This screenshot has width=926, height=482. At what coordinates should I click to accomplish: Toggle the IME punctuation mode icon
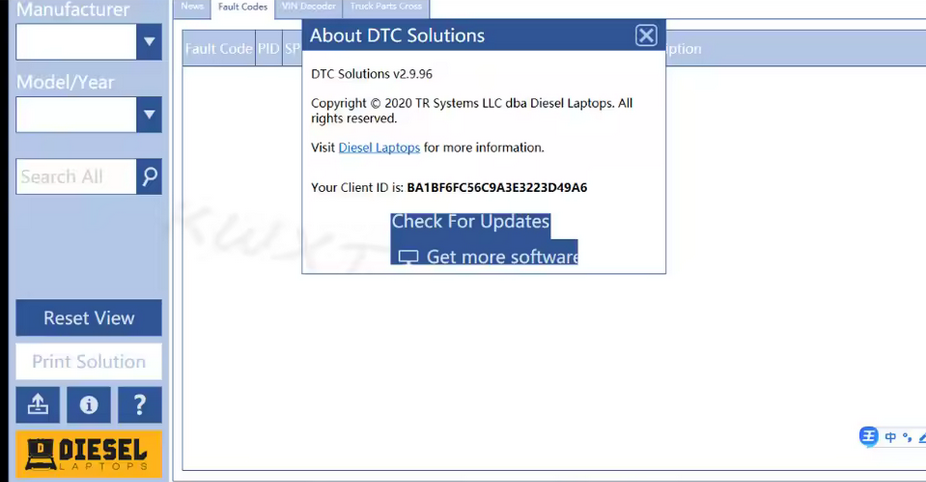907,437
